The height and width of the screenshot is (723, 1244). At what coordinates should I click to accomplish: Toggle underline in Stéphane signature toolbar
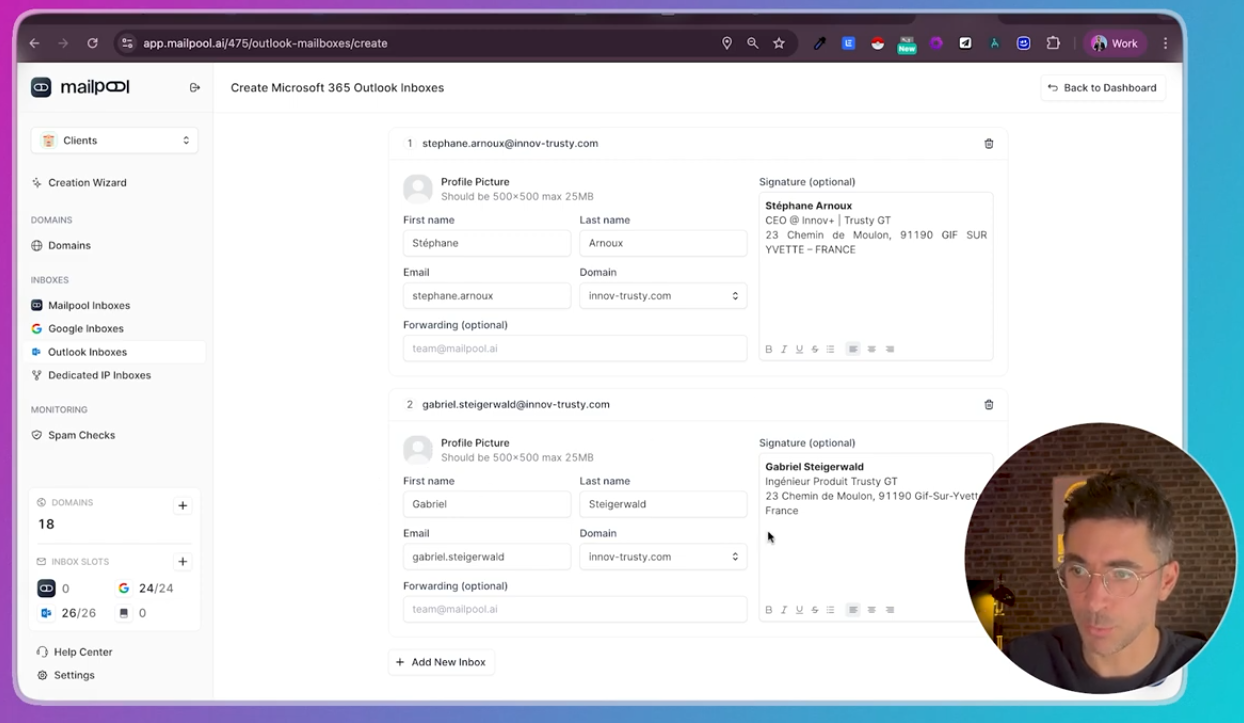pyautogui.click(x=799, y=350)
